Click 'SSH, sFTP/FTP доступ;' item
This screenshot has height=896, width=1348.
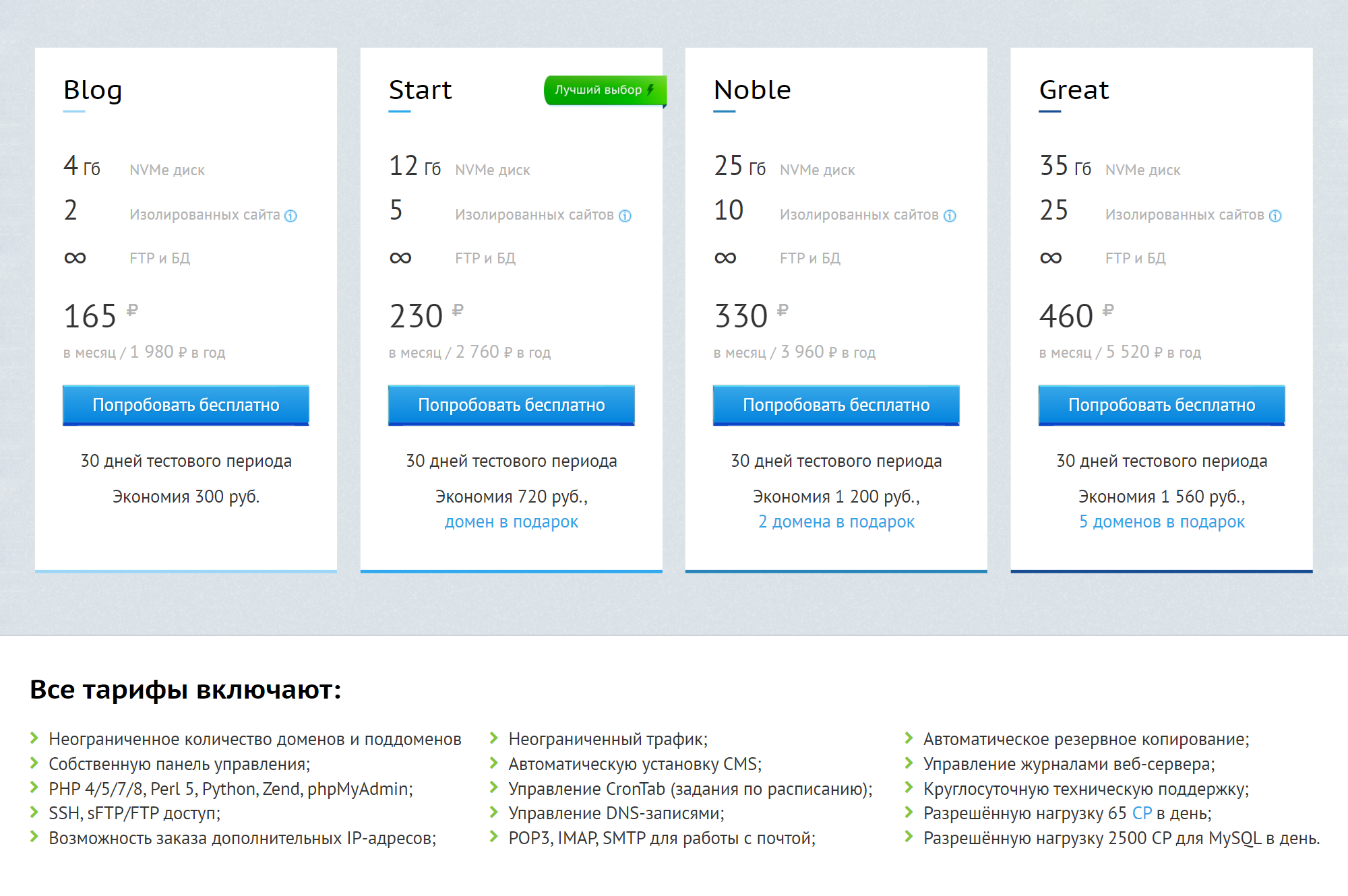click(x=134, y=813)
